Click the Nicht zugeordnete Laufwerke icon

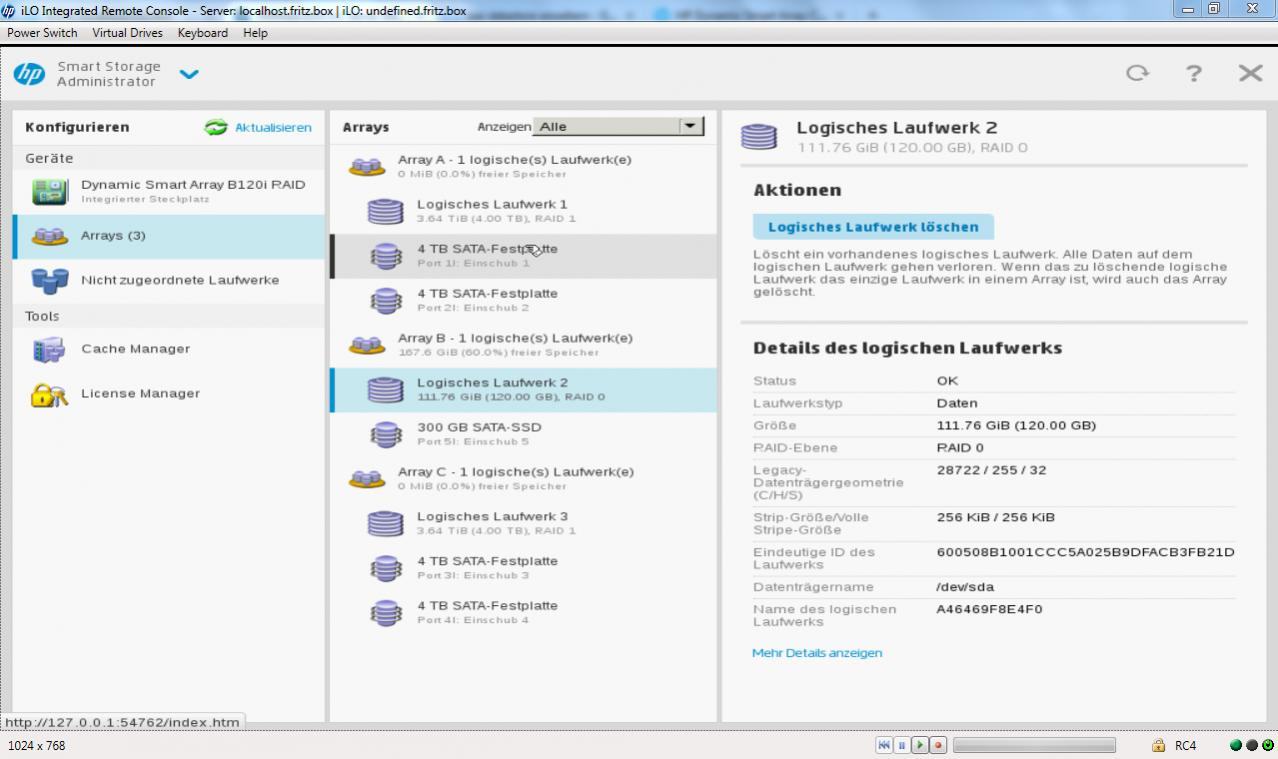tap(49, 280)
